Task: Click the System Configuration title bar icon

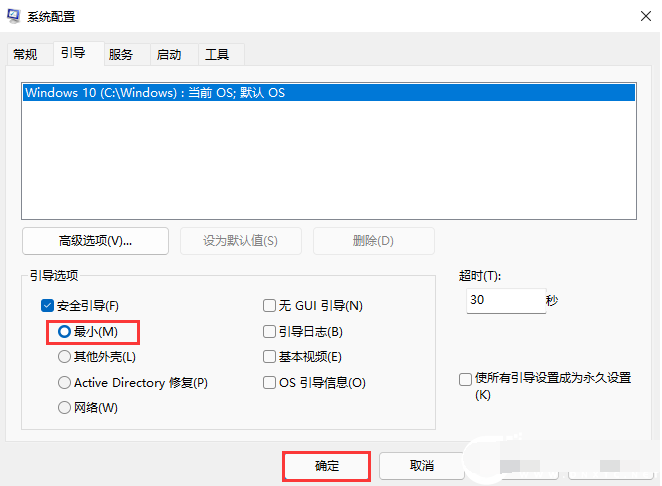Action: pos(15,16)
